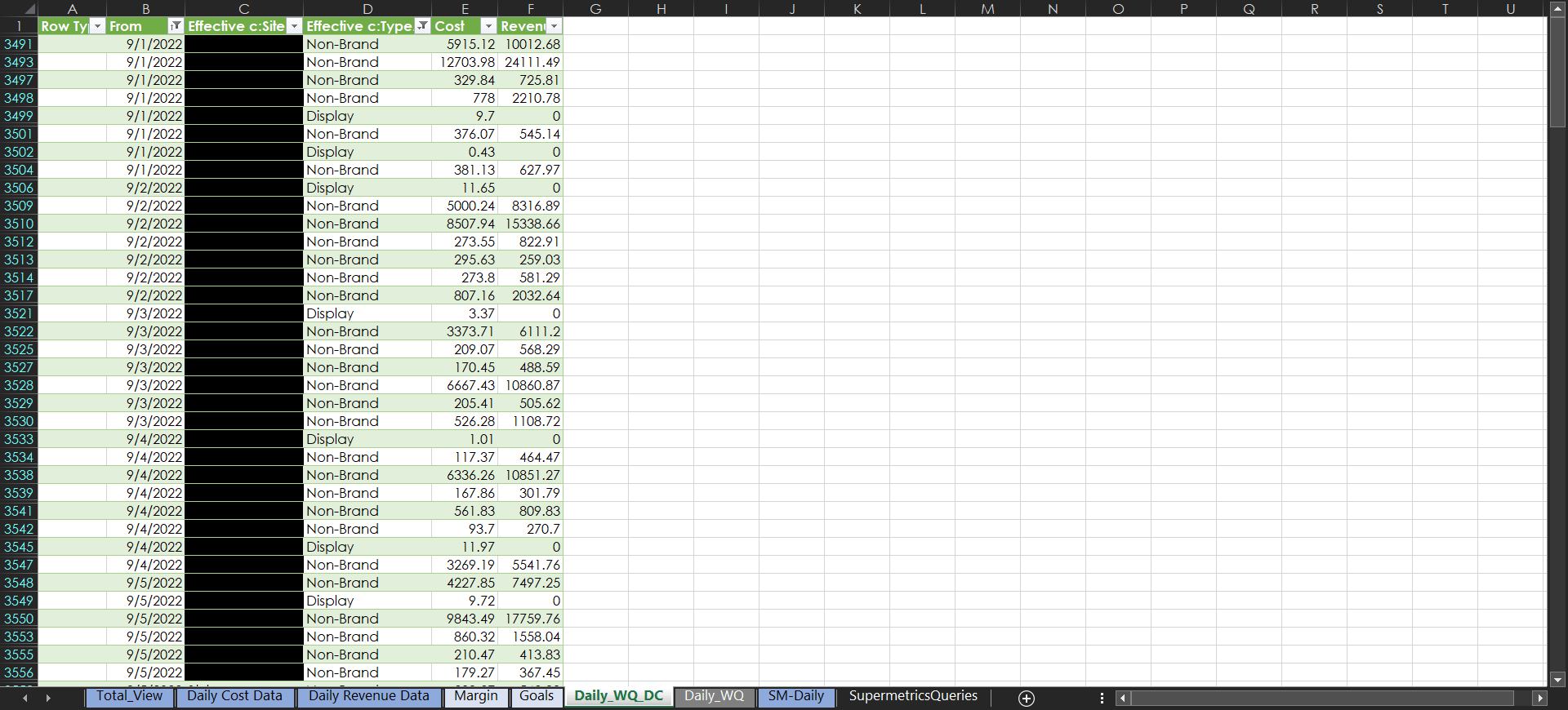Click cost cell 12703.98

click(465, 62)
